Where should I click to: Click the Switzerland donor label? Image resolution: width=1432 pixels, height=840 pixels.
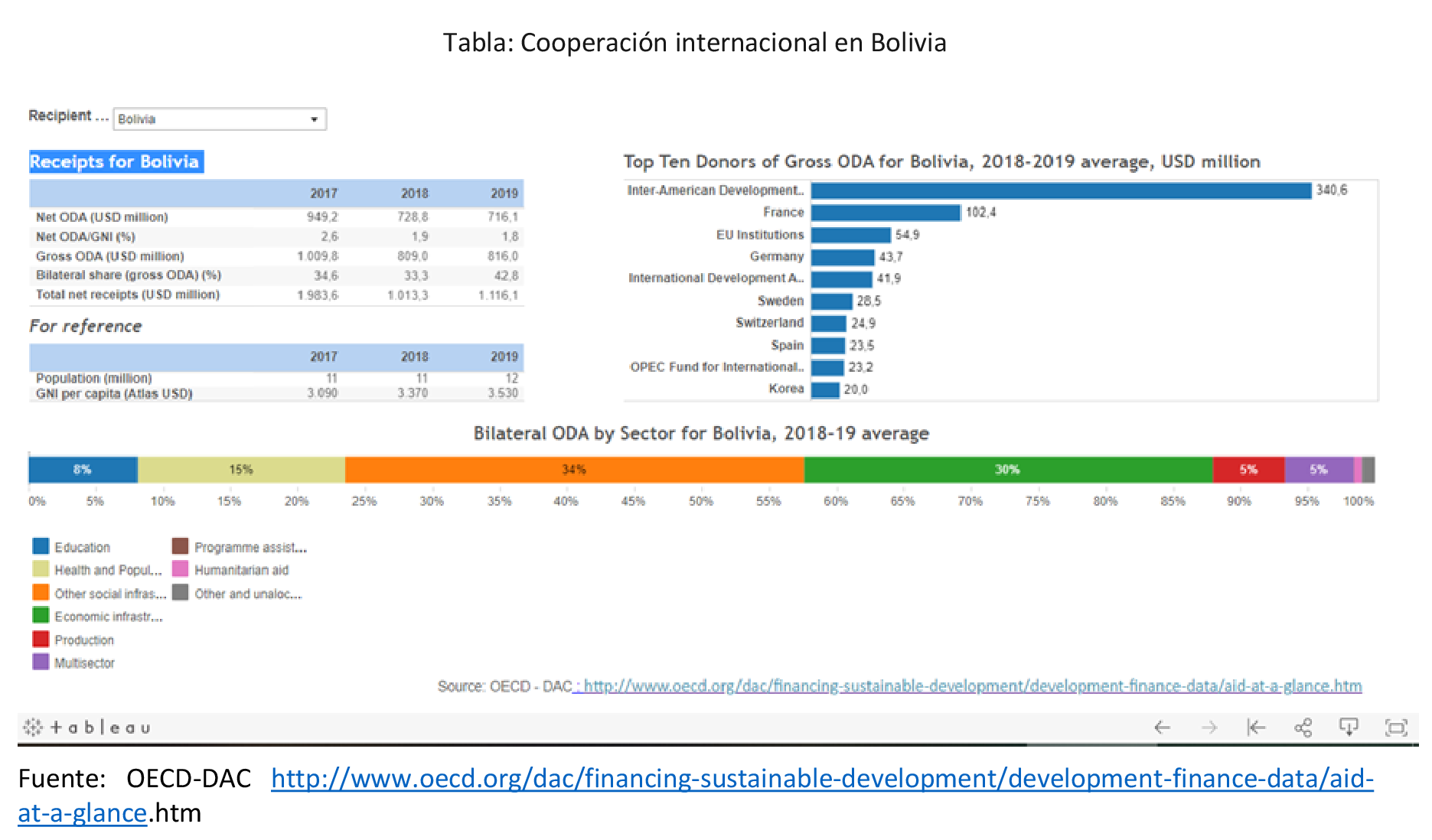[x=769, y=323]
